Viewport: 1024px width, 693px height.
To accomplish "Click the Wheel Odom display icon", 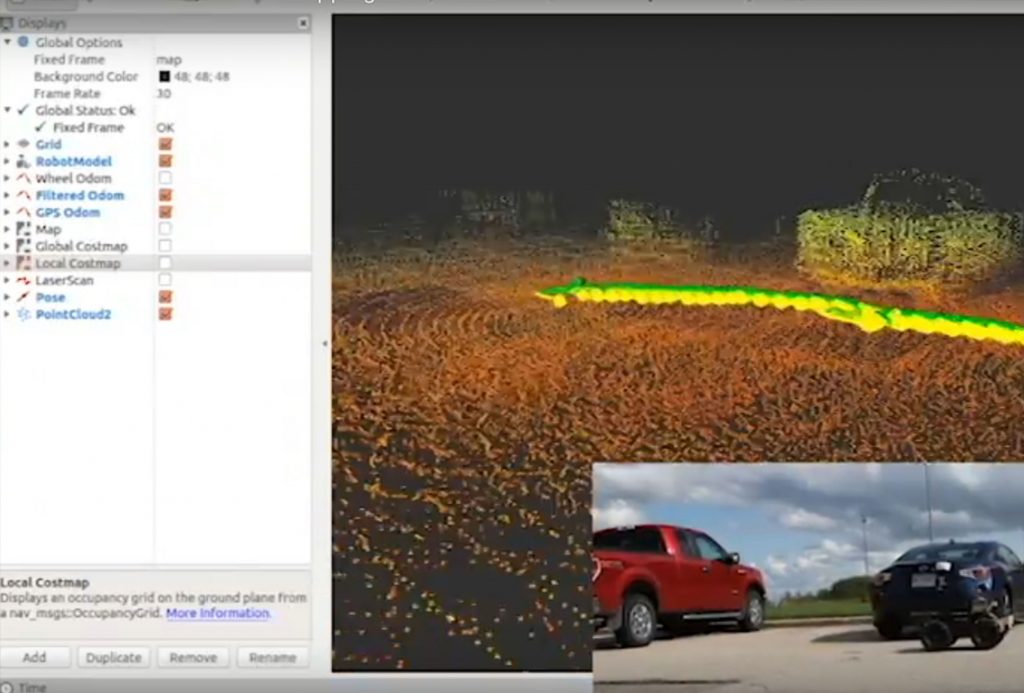I will tap(23, 178).
